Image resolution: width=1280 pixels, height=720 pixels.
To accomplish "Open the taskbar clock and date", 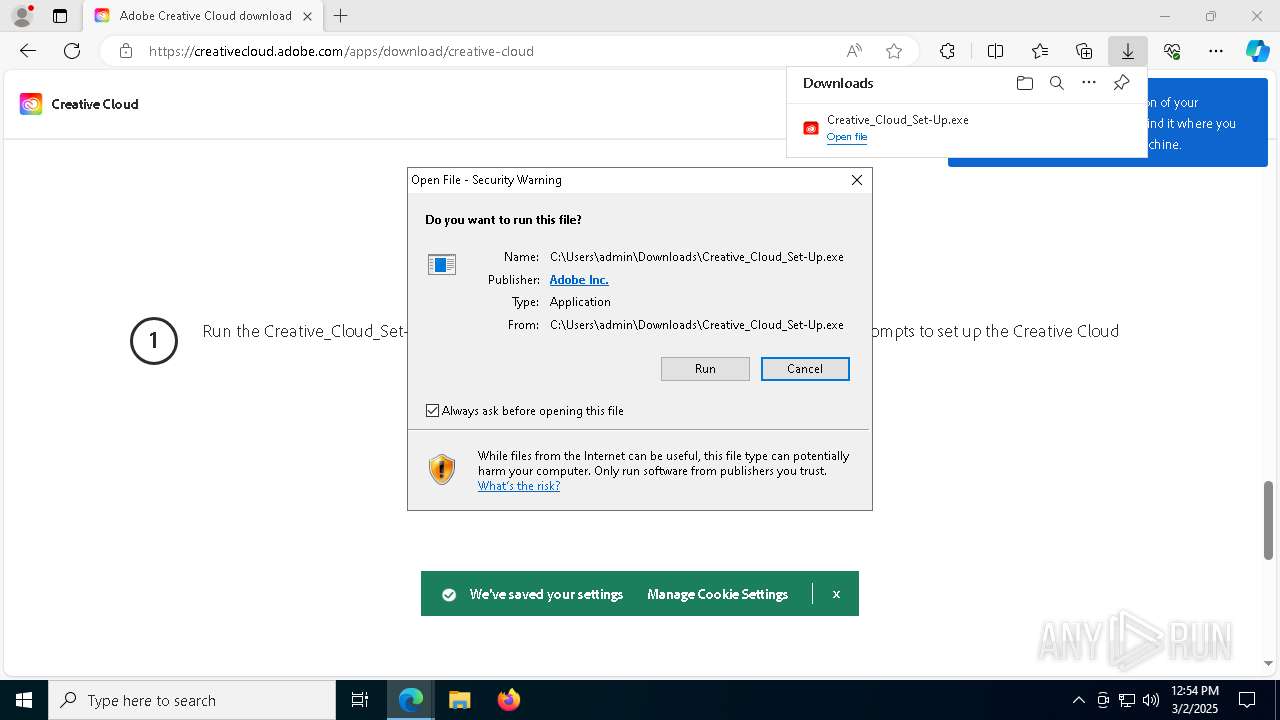I will pos(1194,700).
